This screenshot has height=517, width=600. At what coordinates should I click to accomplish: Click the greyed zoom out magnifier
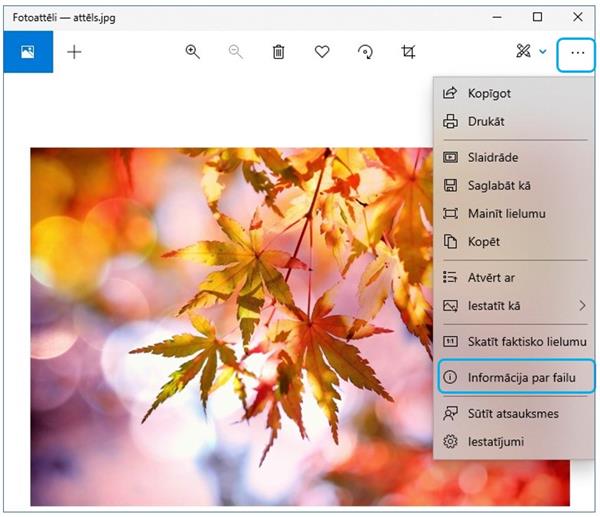235,52
